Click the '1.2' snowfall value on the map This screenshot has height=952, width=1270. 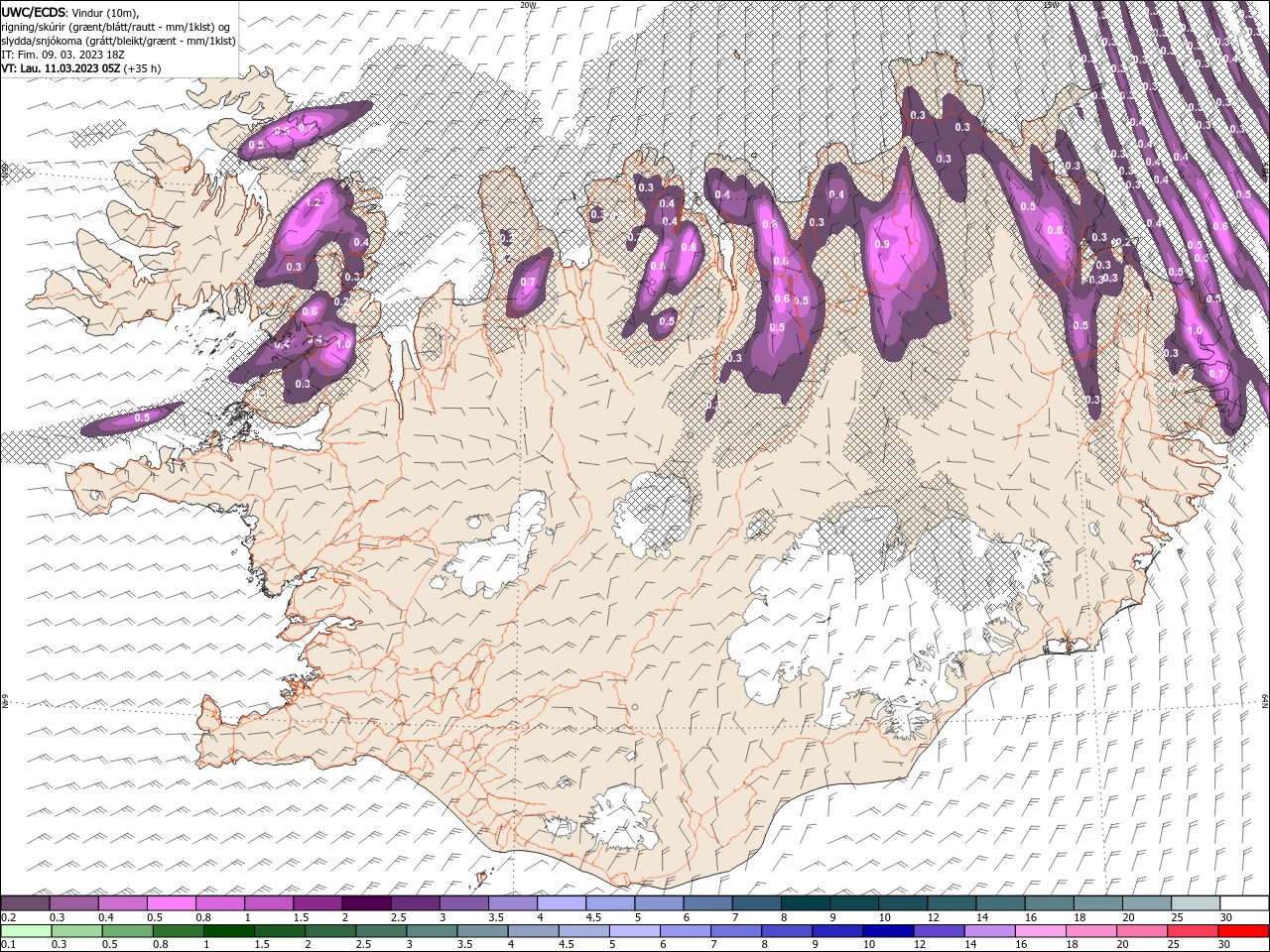[316, 202]
